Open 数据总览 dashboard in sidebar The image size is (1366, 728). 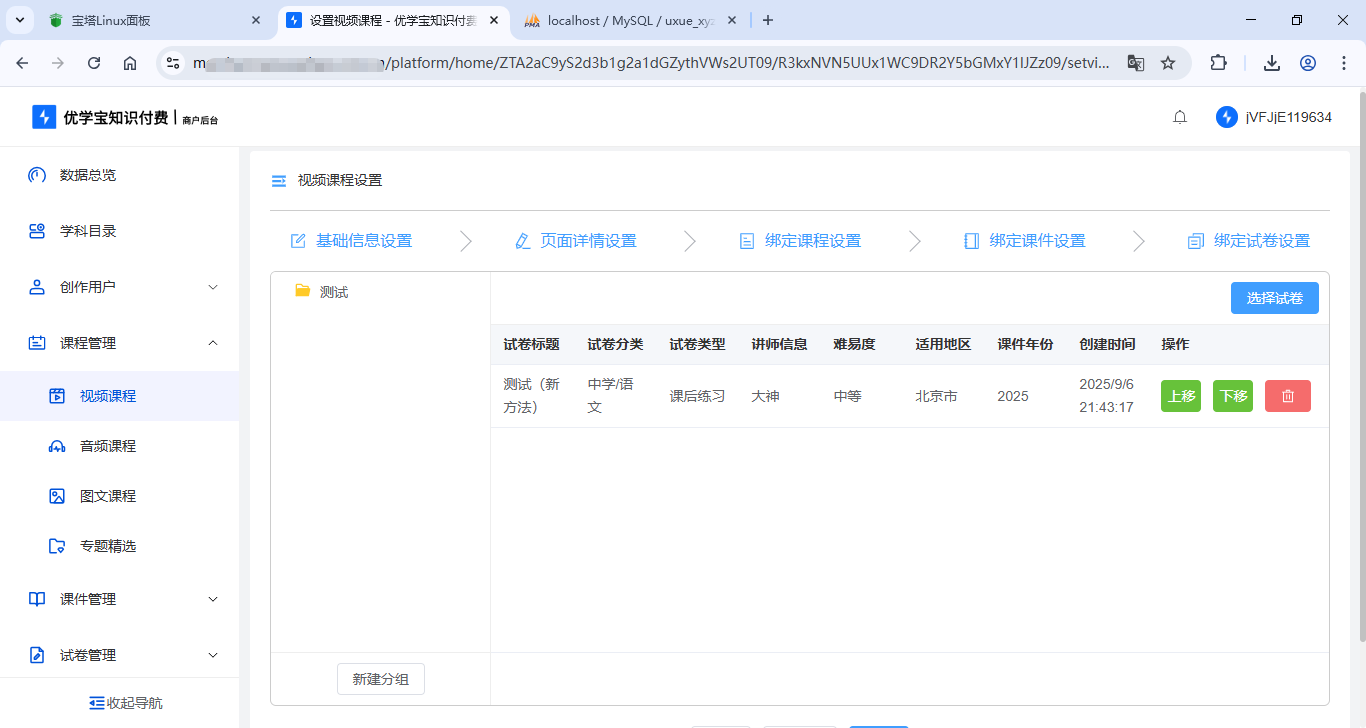click(87, 175)
